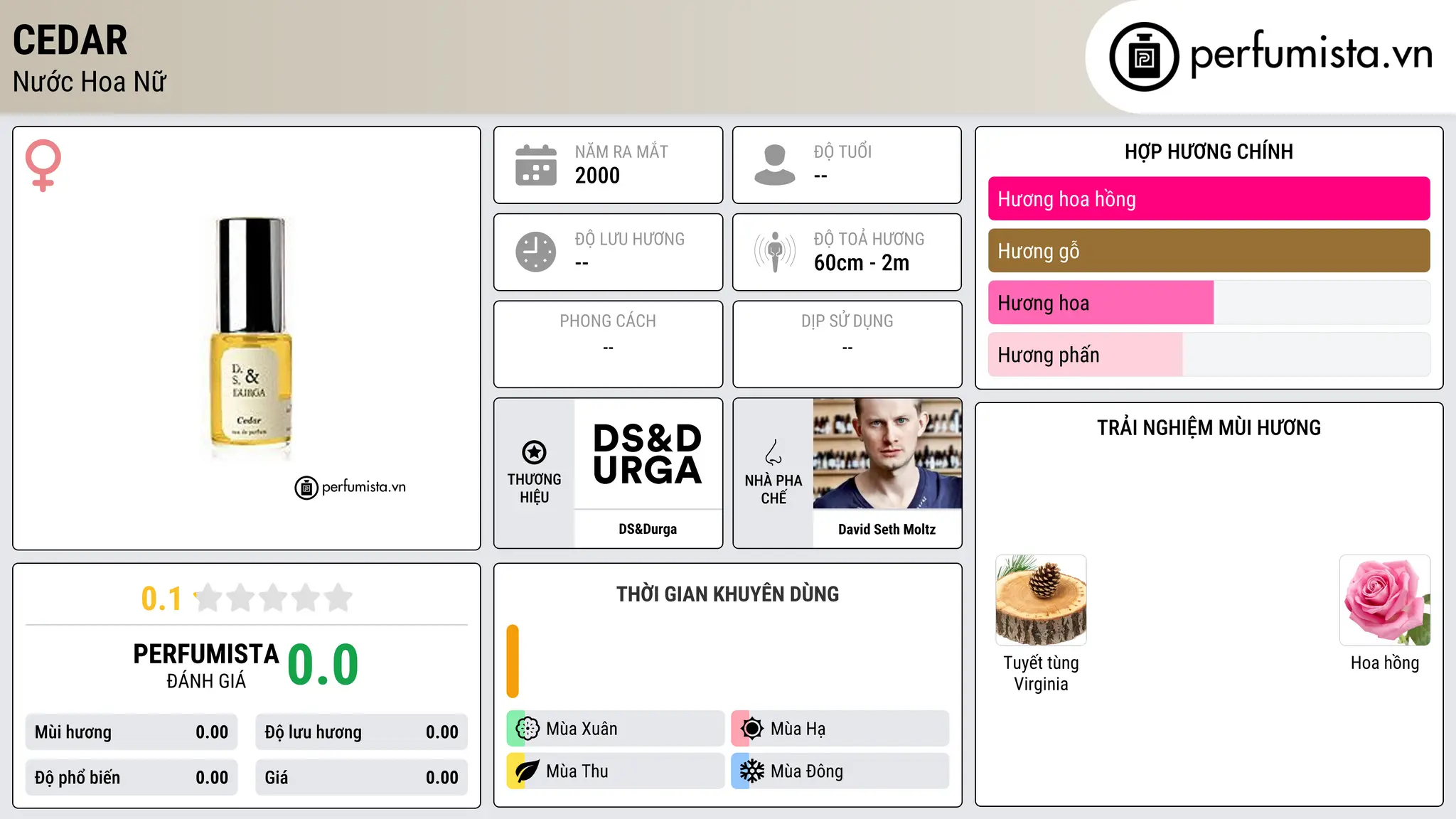
Task: Click the leaf icon for Mùa Thu
Action: [528, 771]
